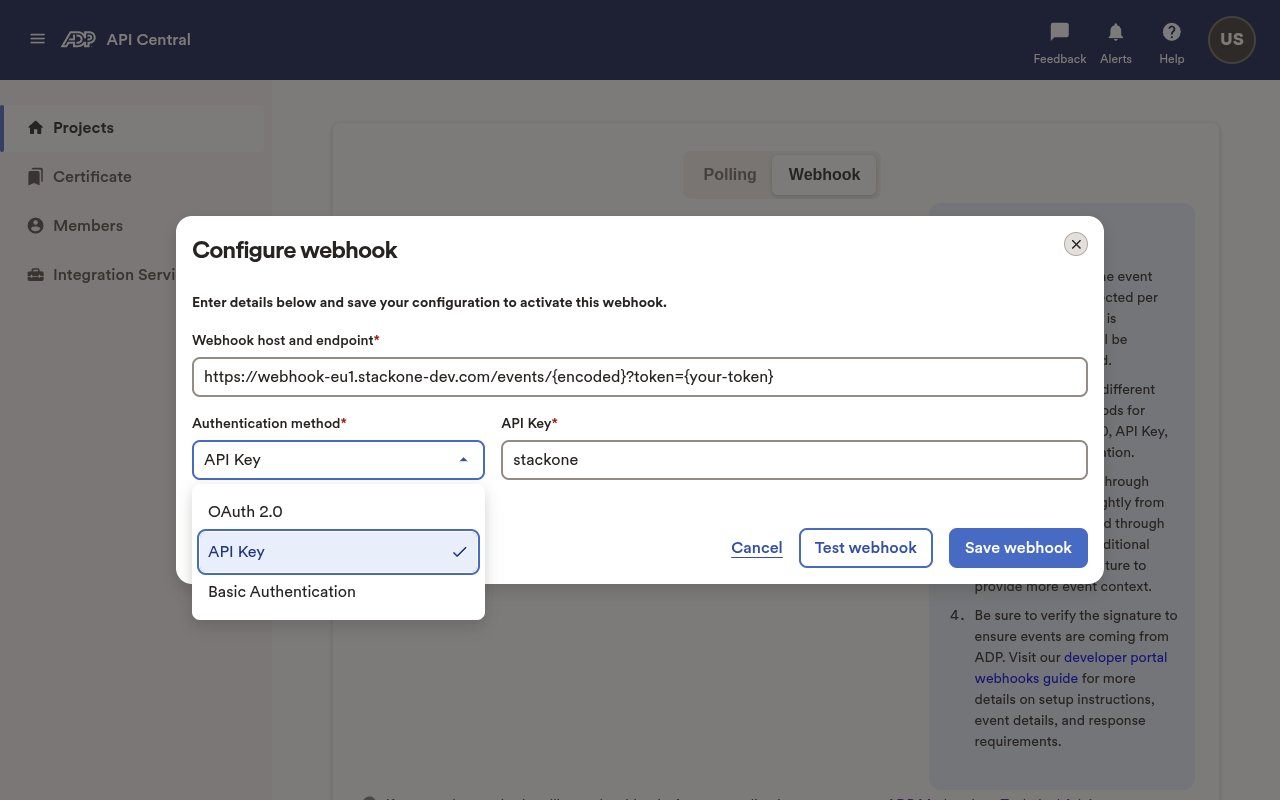Click the Integration Services briefcase icon

tap(36, 274)
